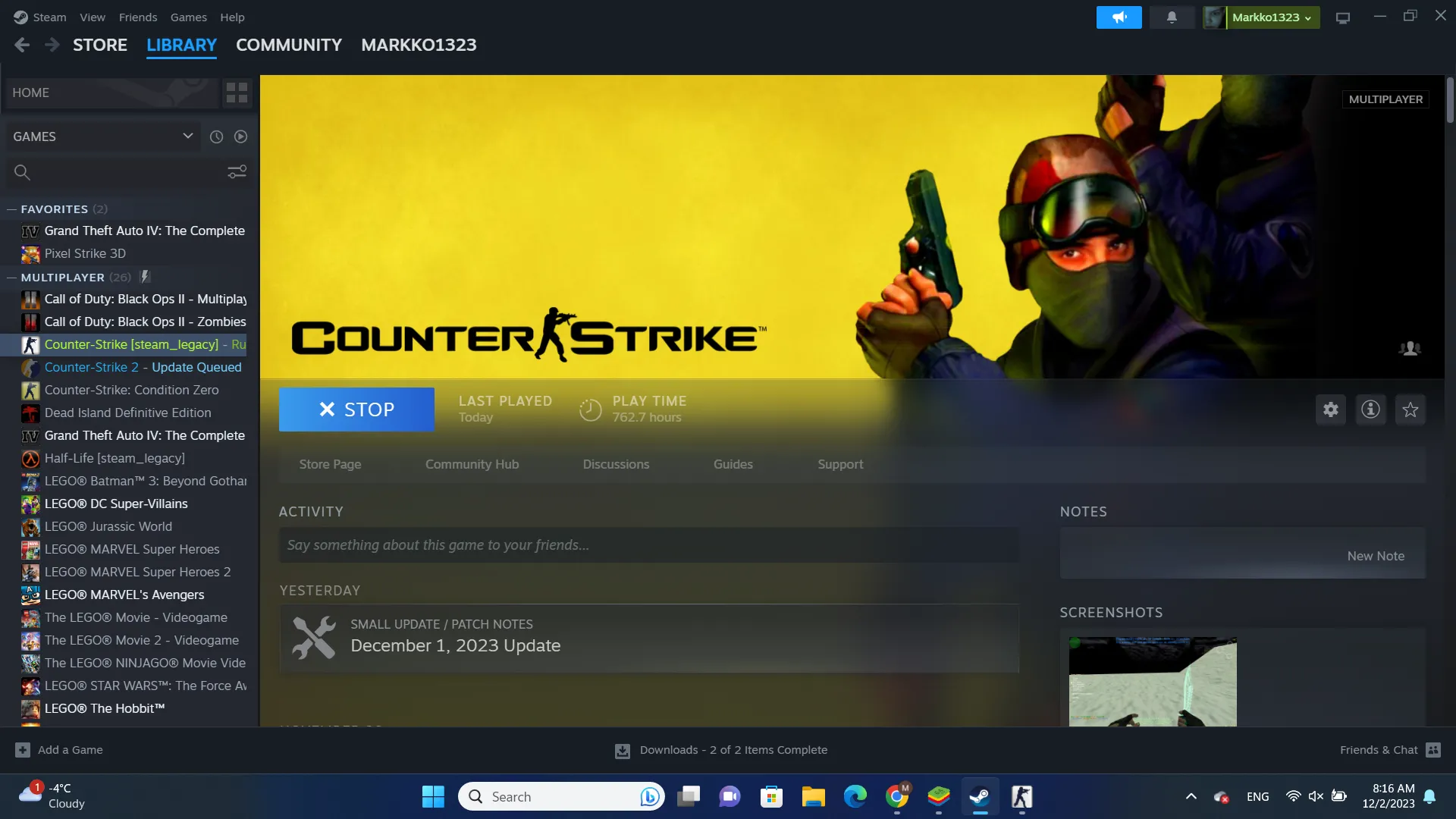Open advanced filter options icon

point(237,172)
